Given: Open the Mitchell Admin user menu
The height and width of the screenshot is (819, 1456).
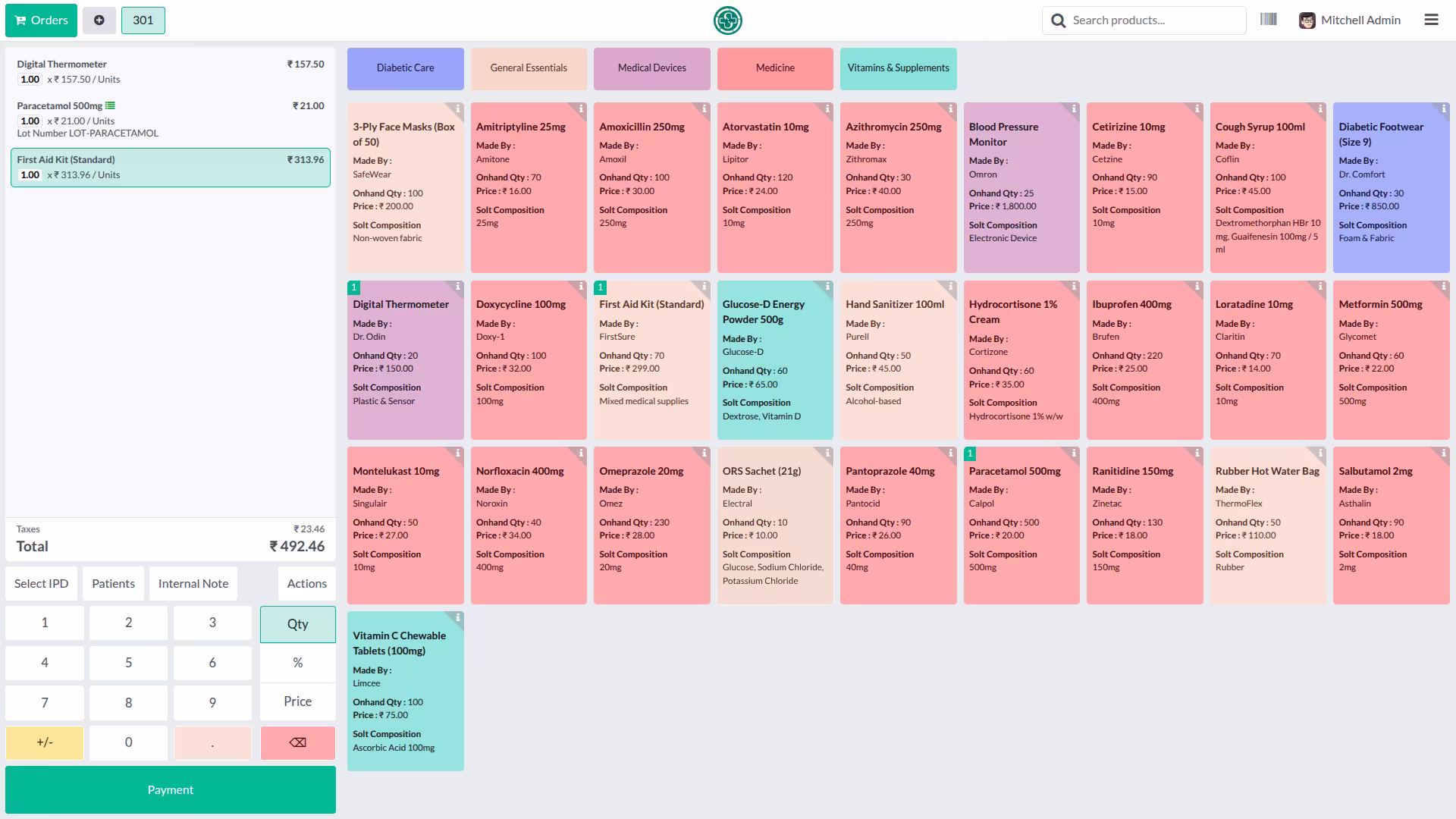Looking at the screenshot, I should pos(1350,20).
